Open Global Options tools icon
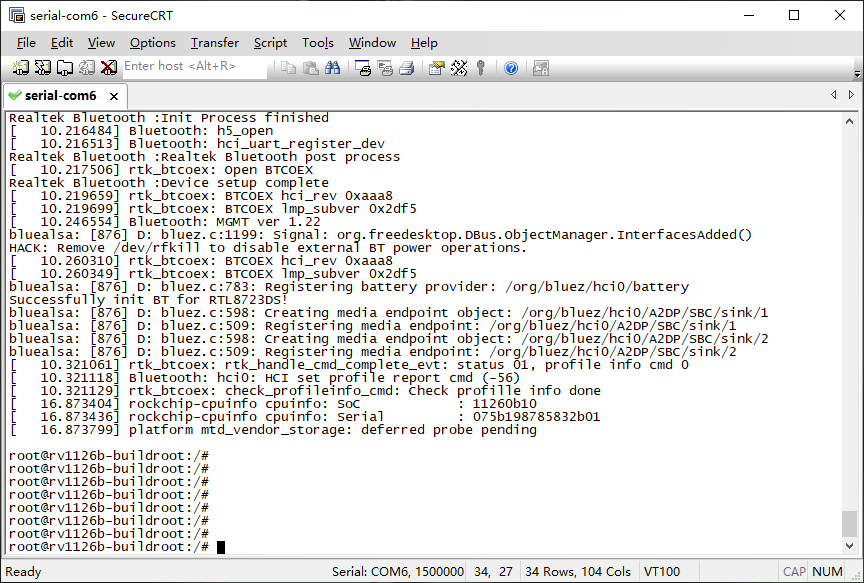Viewport: 864px width, 583px height. pyautogui.click(x=458, y=68)
